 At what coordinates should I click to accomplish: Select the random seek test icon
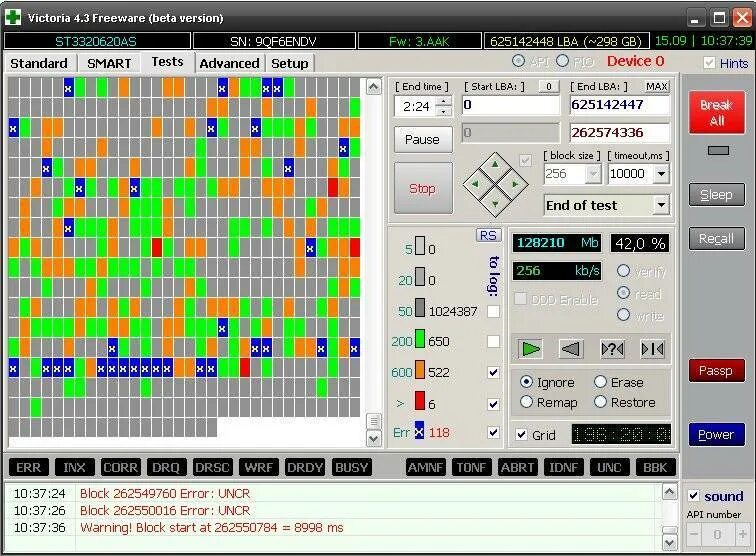pos(612,349)
